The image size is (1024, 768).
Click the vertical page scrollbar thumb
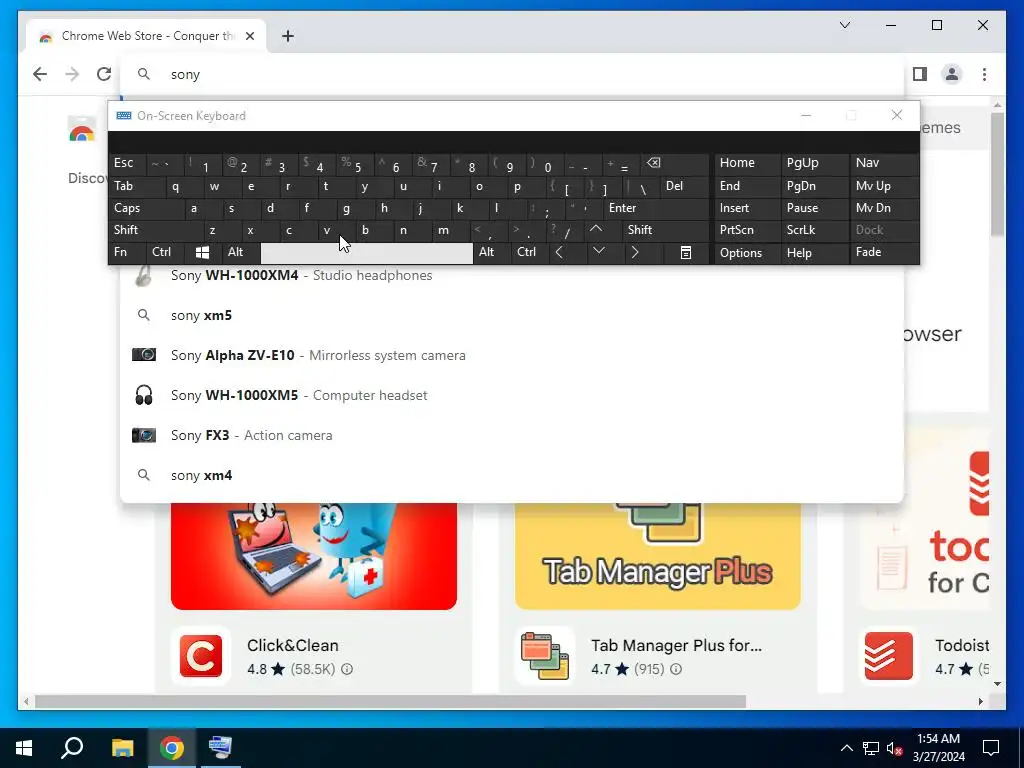pos(997,174)
